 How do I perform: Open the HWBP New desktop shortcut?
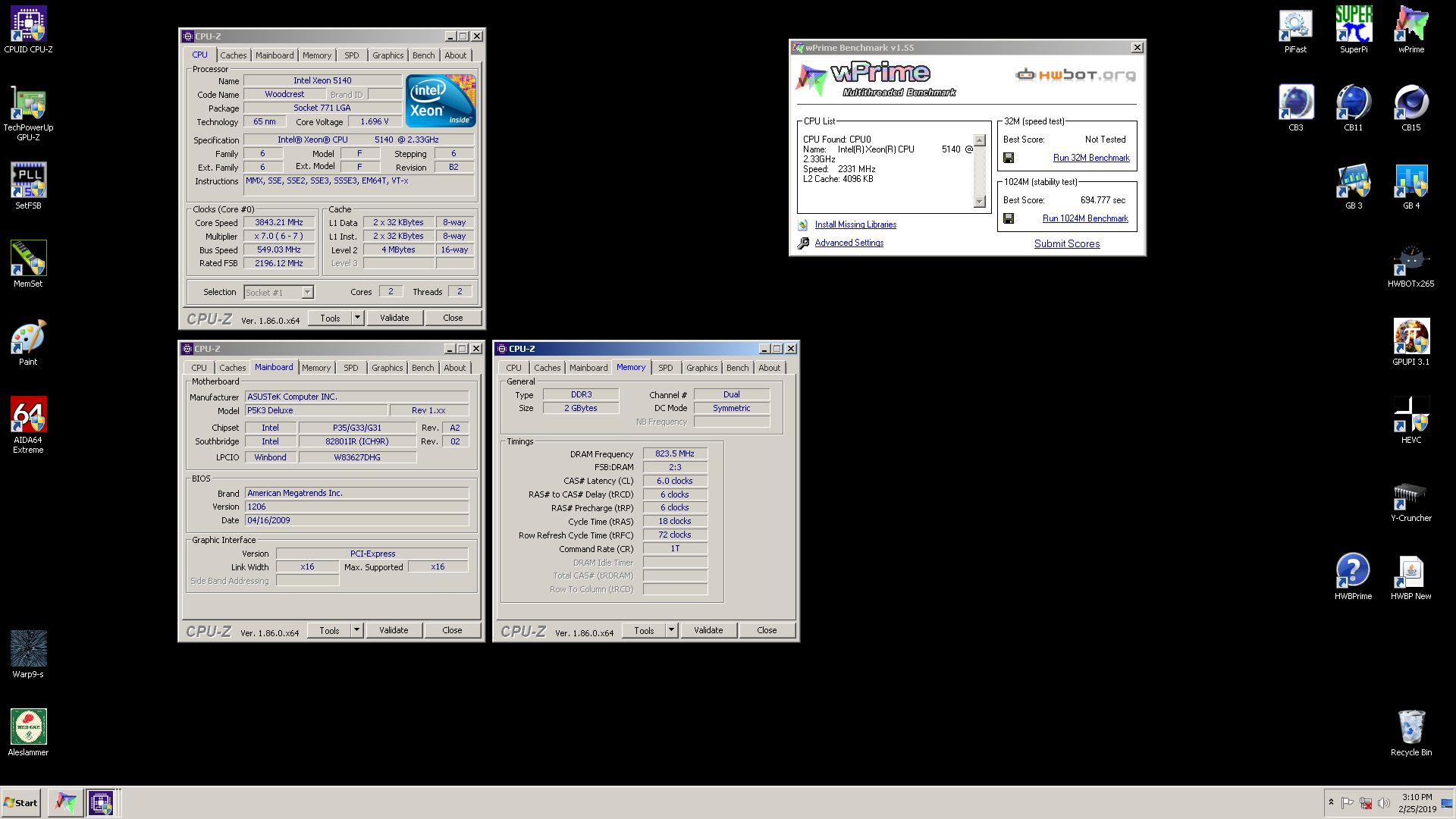1411,577
